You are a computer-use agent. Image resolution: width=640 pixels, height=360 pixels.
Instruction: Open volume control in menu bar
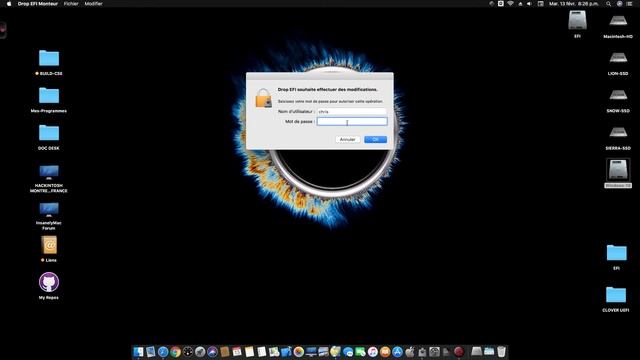tap(529, 4)
